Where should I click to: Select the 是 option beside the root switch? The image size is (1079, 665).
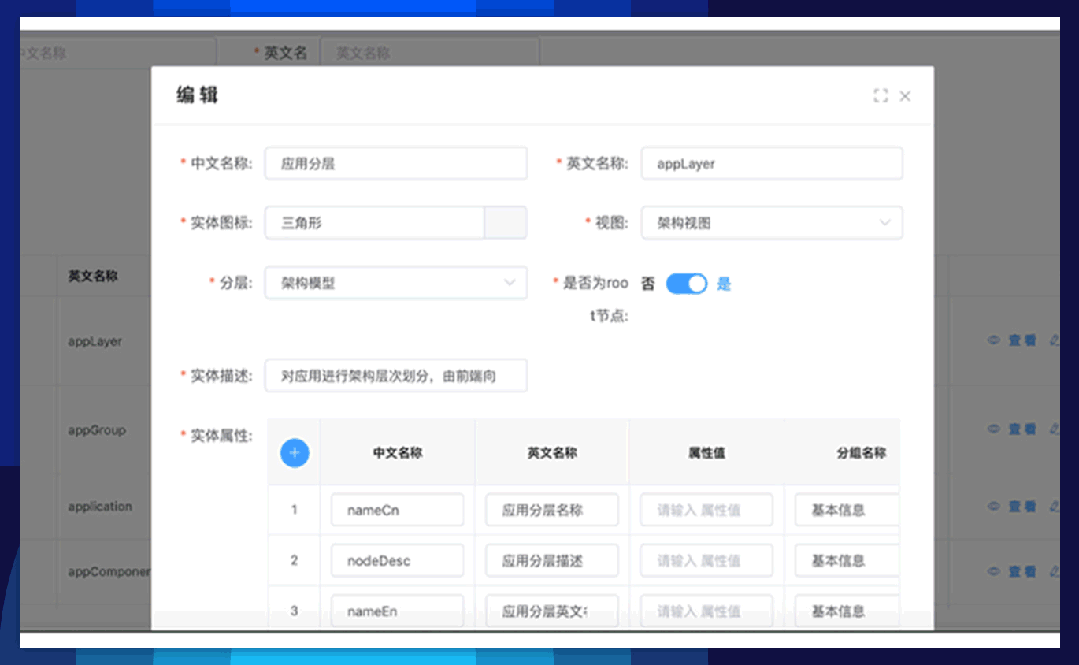pos(724,284)
